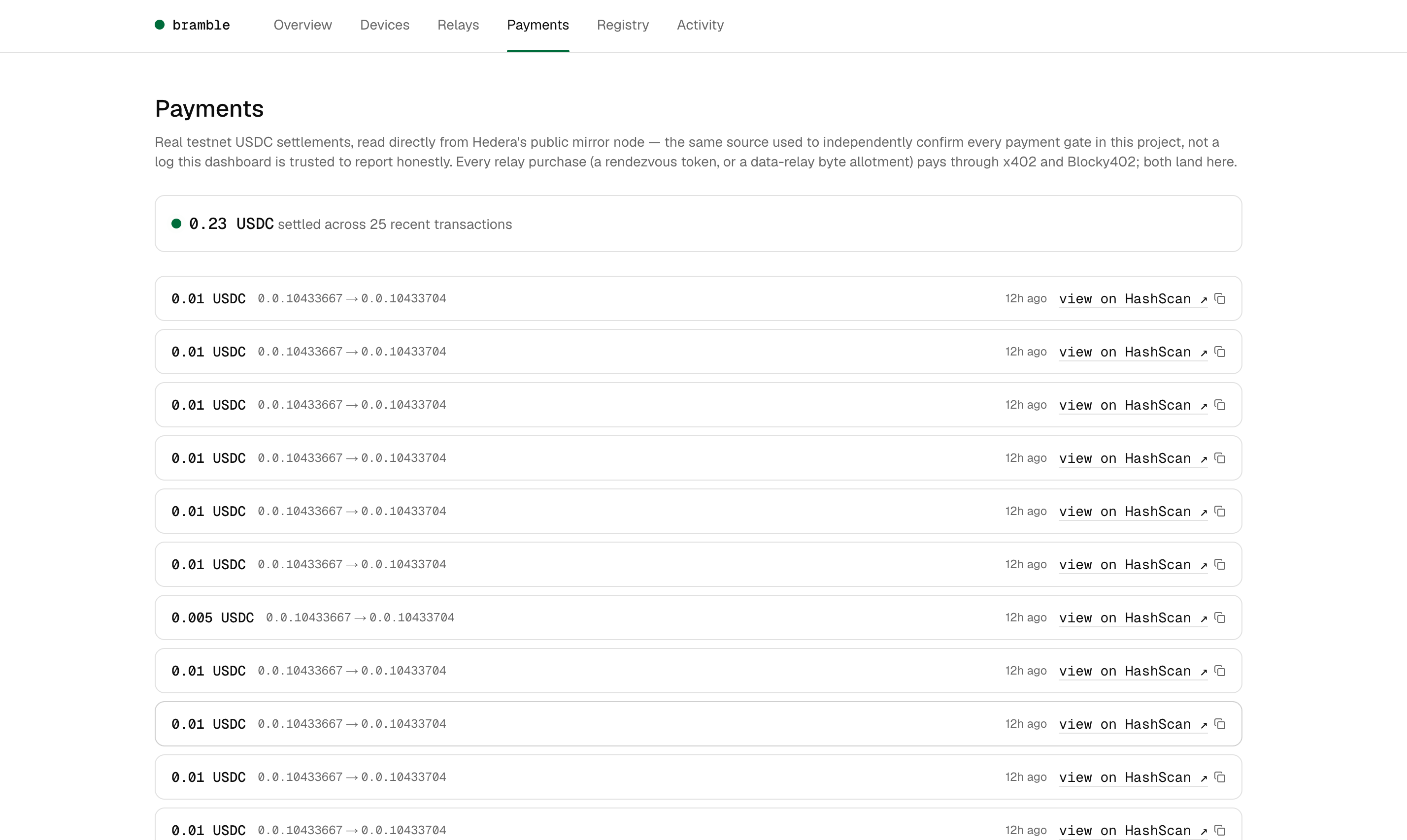Click the 0.01 USDC amount in first row

[208, 298]
